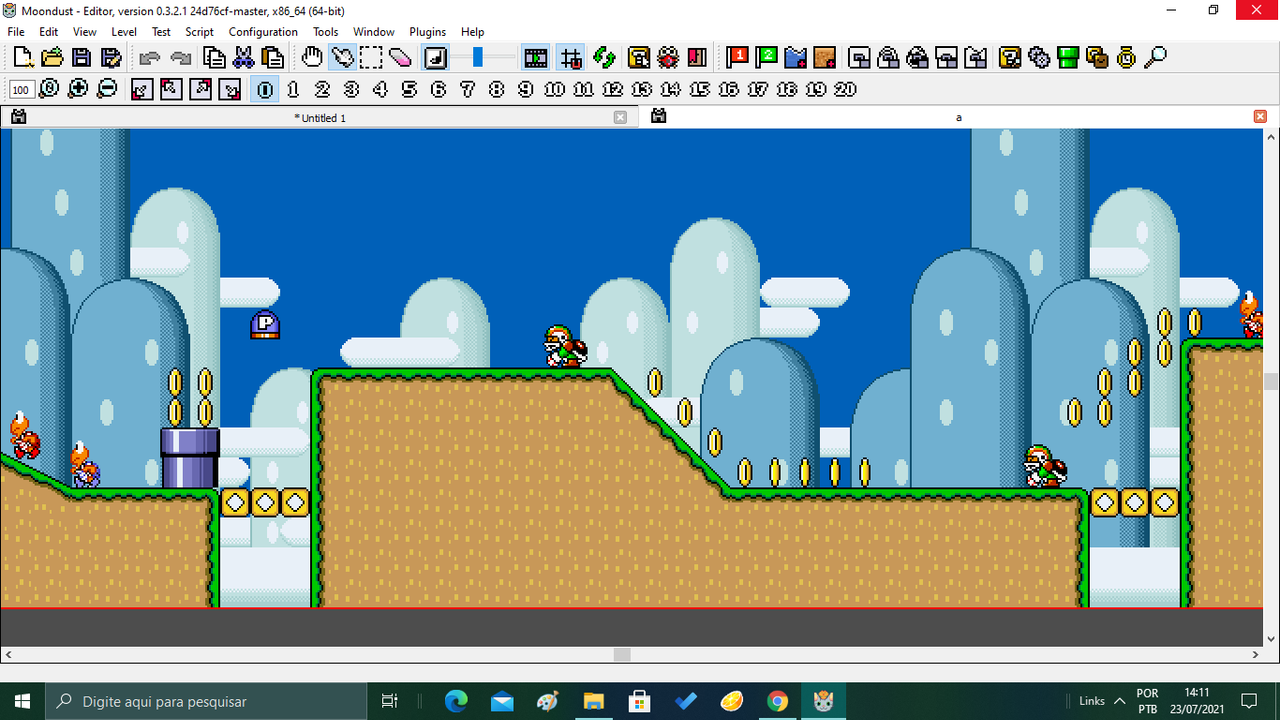The width and height of the screenshot is (1280, 720).
Task: Switch to section 1
Action: (293, 89)
